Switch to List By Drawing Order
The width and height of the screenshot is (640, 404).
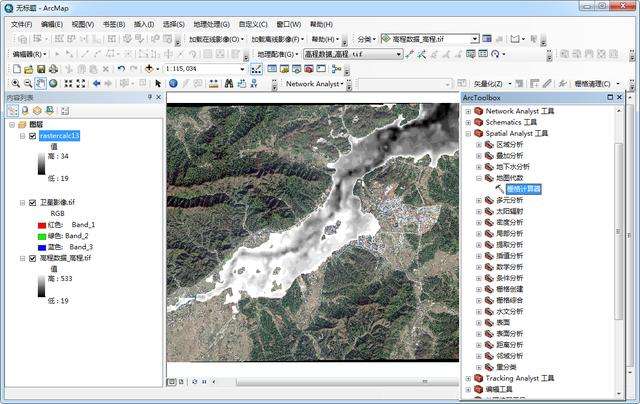click(13, 111)
